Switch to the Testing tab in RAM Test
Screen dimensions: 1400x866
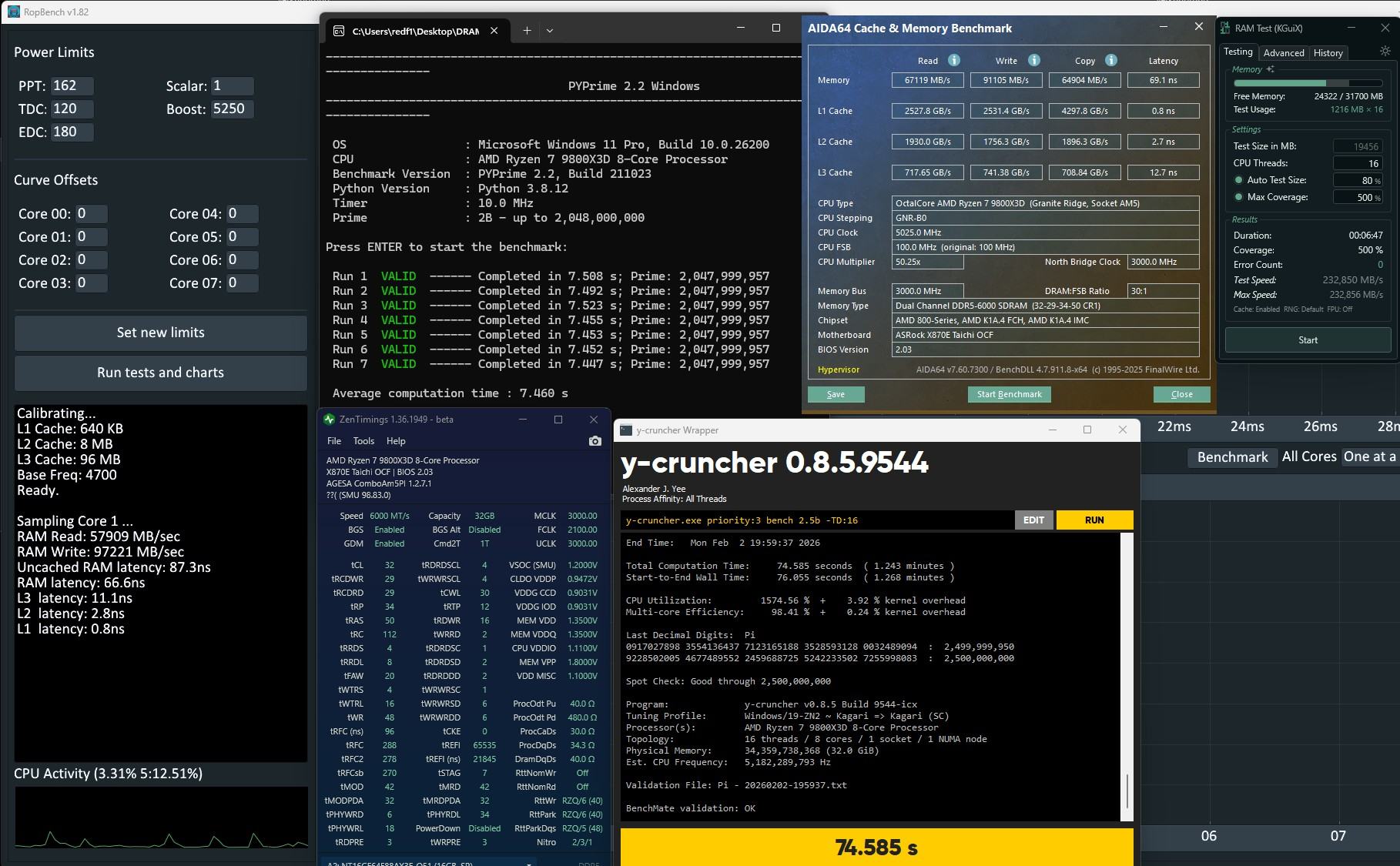pos(1238,52)
